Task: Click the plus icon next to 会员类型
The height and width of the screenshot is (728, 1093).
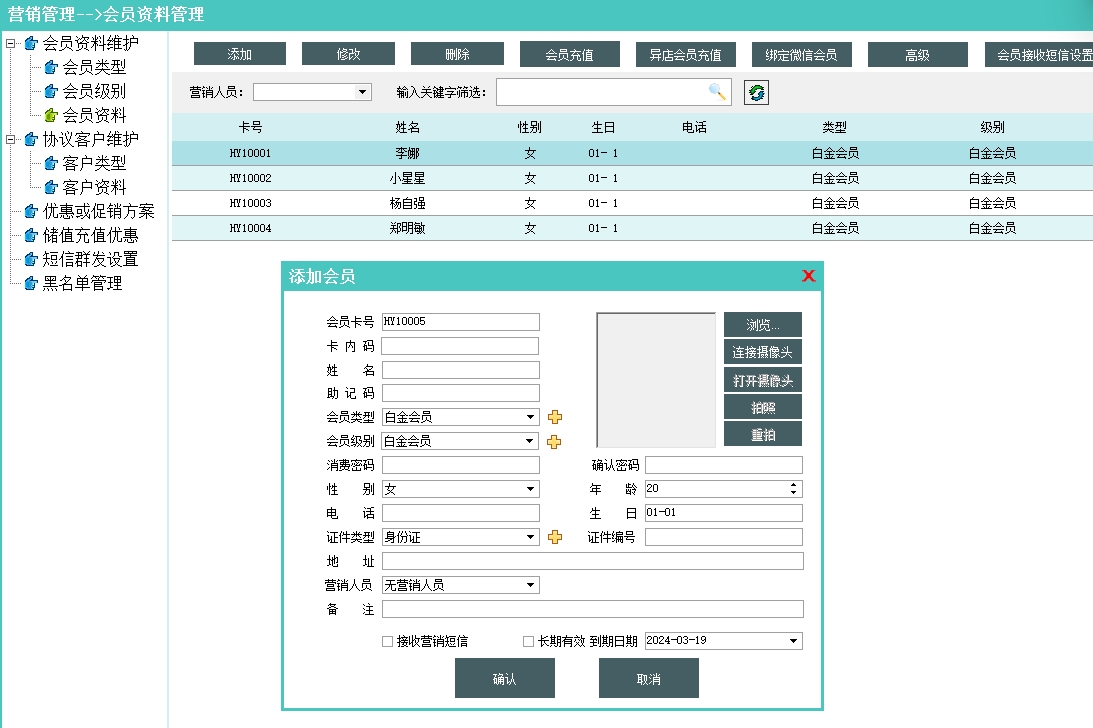Action: 555,417
